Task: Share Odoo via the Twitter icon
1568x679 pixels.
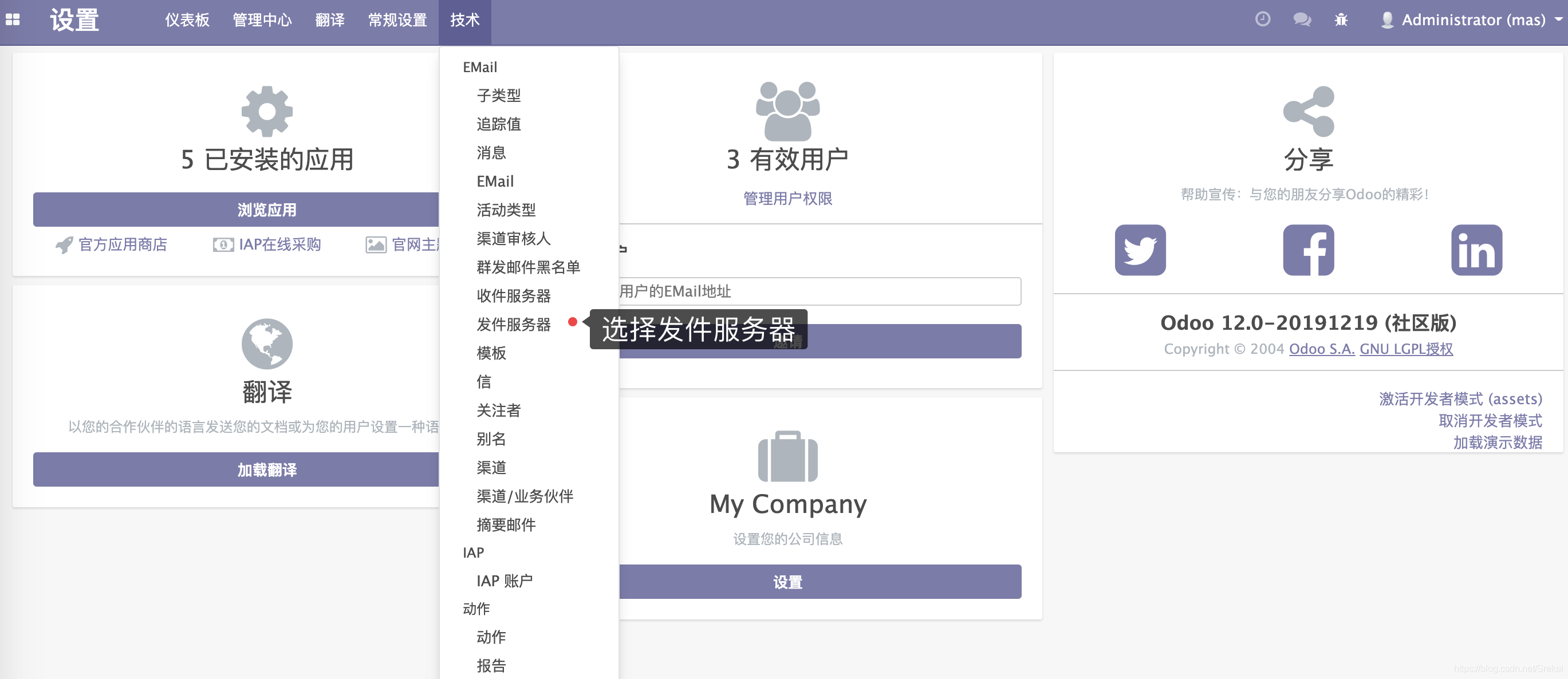Action: coord(1140,250)
